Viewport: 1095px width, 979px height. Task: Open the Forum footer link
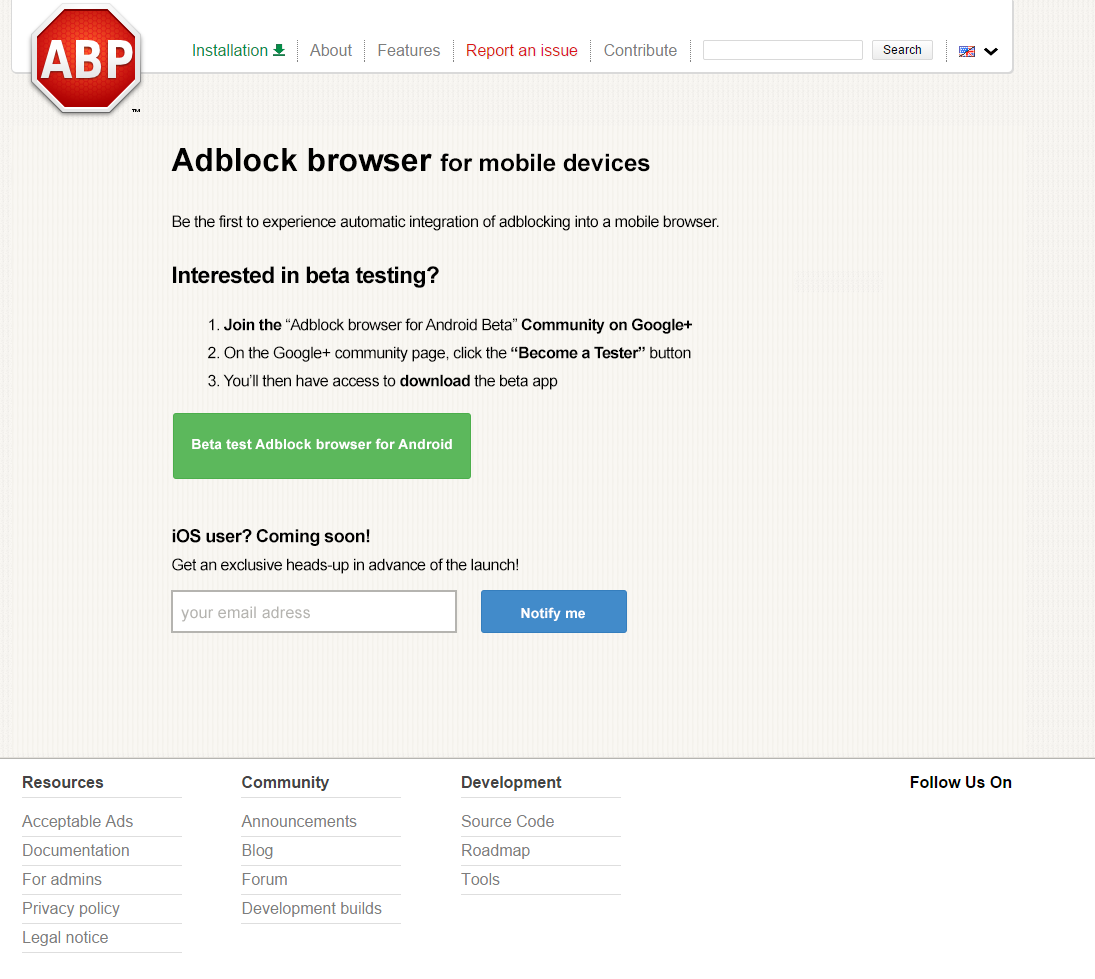265,879
